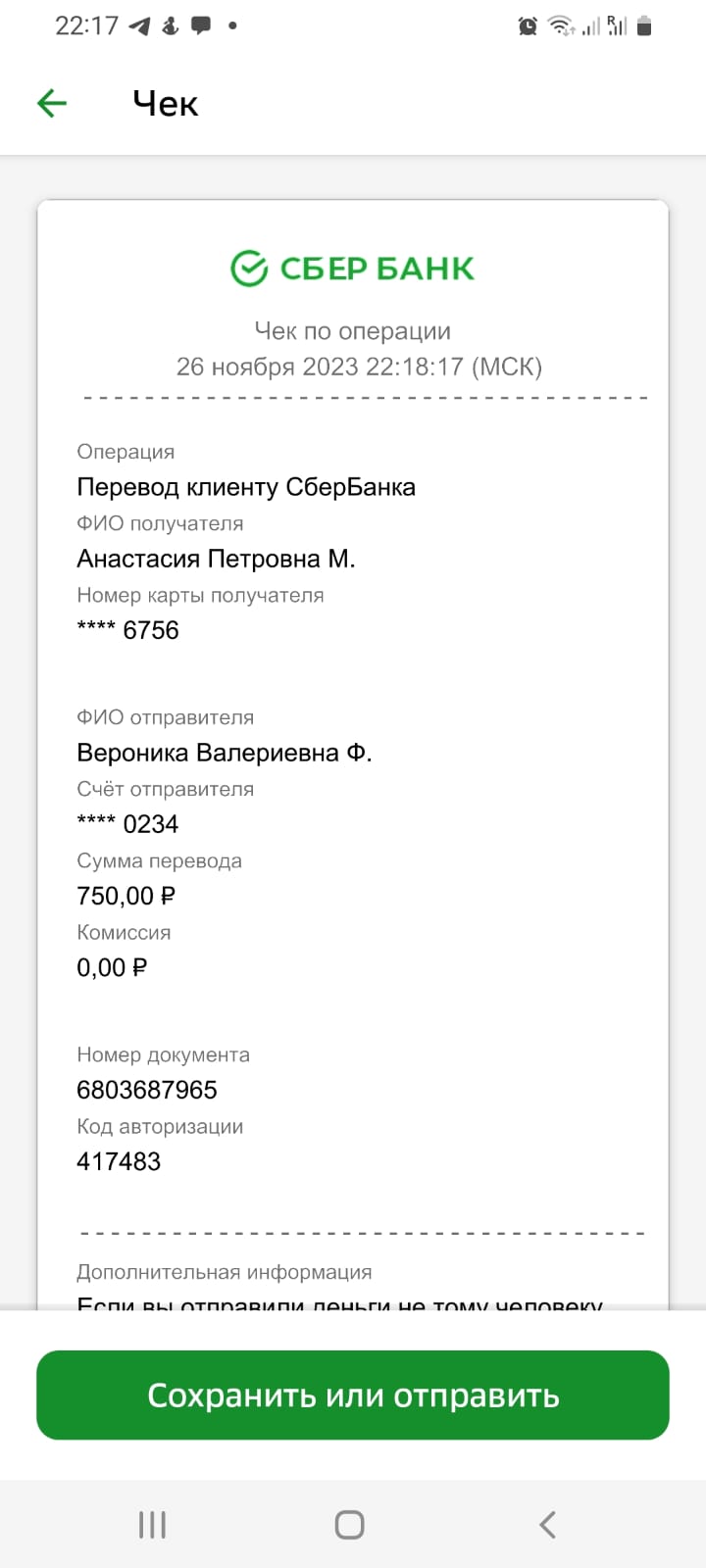
Task: Tap the recipient name Анастасия Петровна М.
Action: [x=216, y=559]
